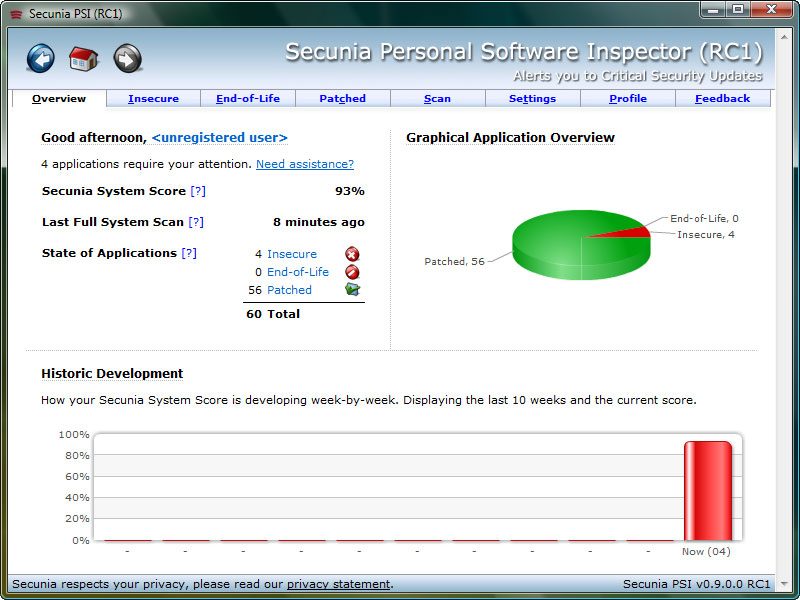Click the 93% system score value
800x600 pixels.
click(x=350, y=191)
